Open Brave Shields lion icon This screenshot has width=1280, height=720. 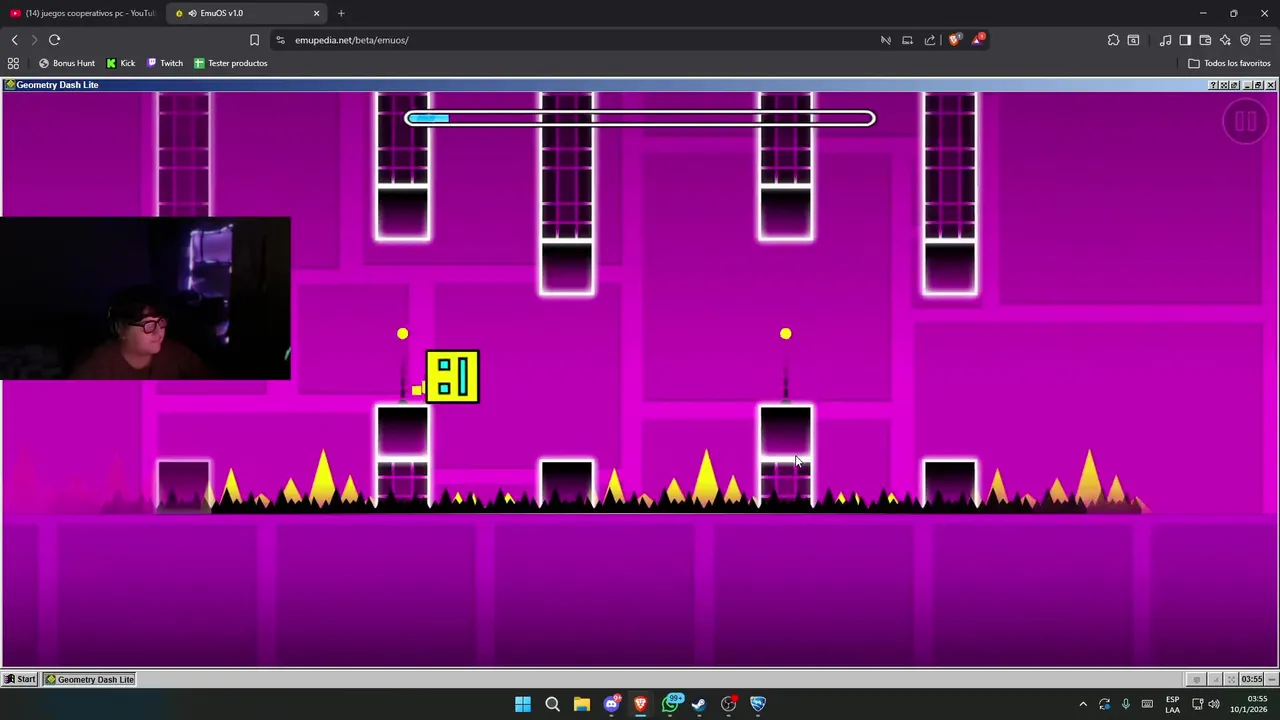pos(954,40)
